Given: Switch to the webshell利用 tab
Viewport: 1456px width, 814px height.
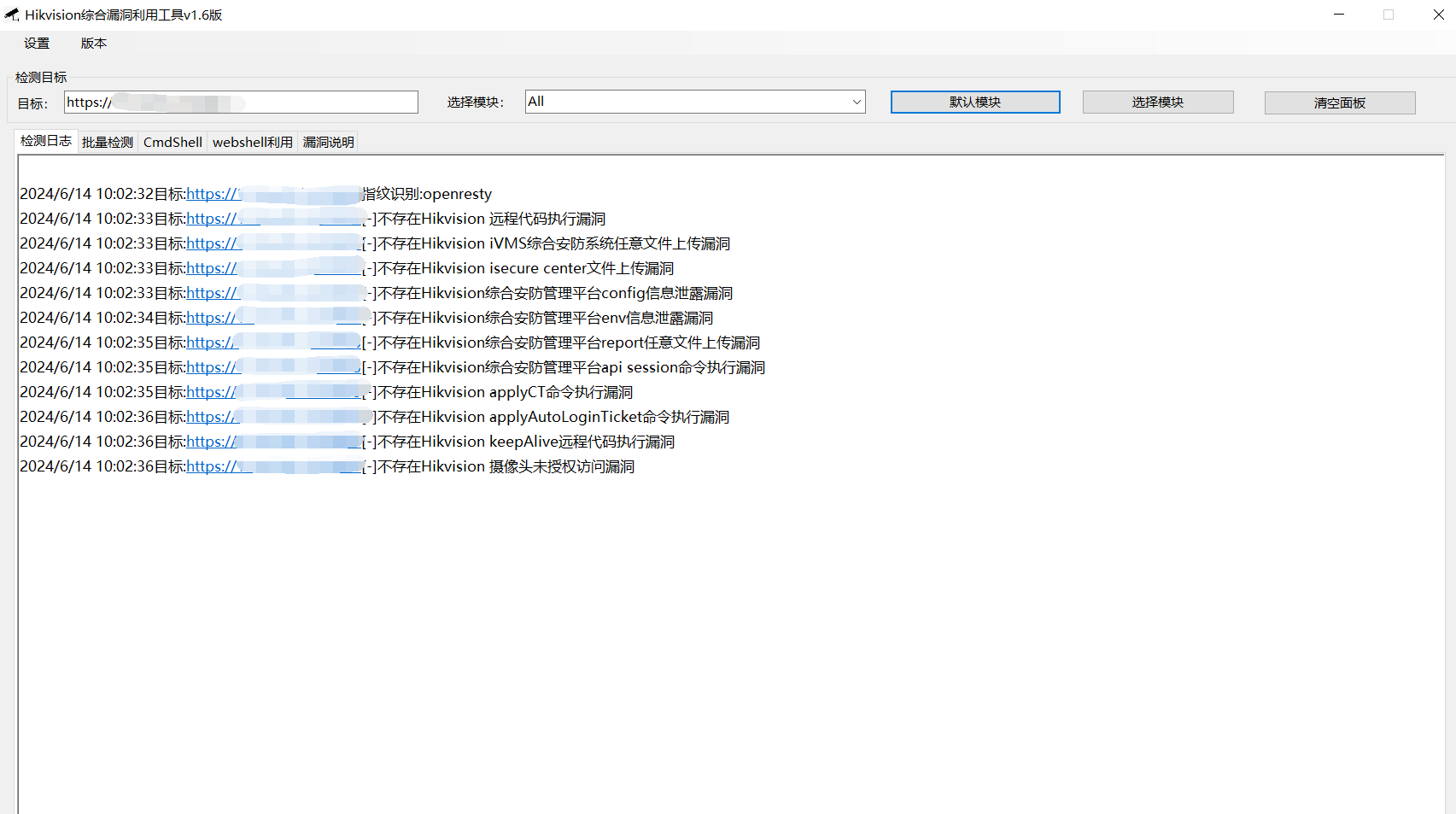Looking at the screenshot, I should [253, 143].
